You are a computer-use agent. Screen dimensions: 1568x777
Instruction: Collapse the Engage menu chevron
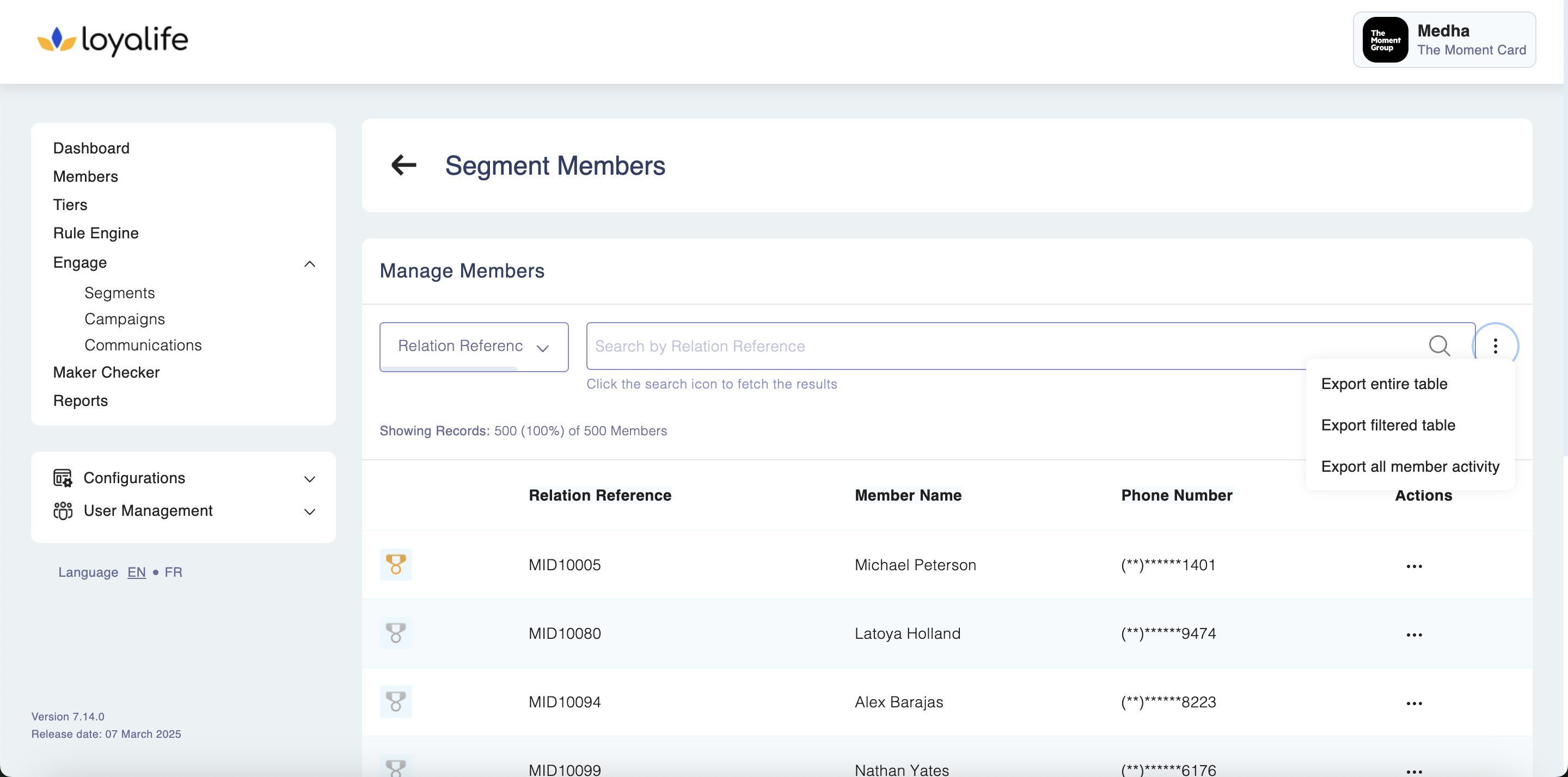point(309,263)
